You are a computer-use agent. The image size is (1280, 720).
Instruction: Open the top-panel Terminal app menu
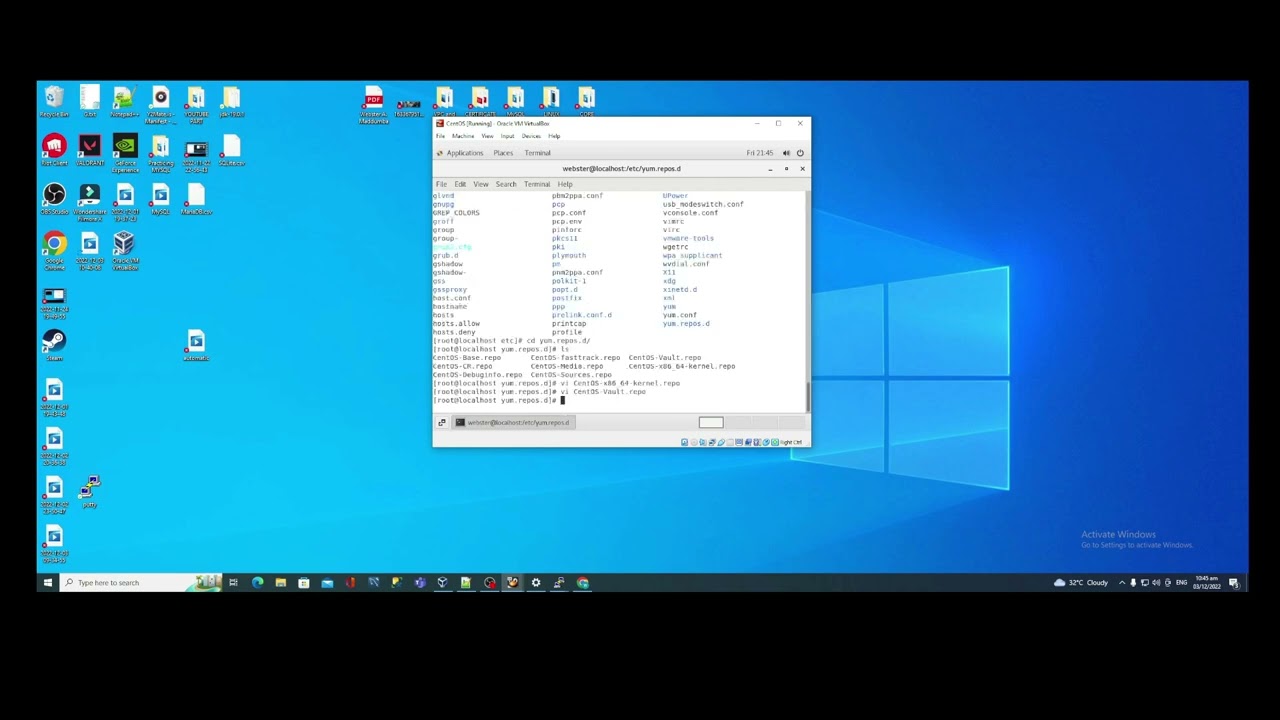pos(538,153)
